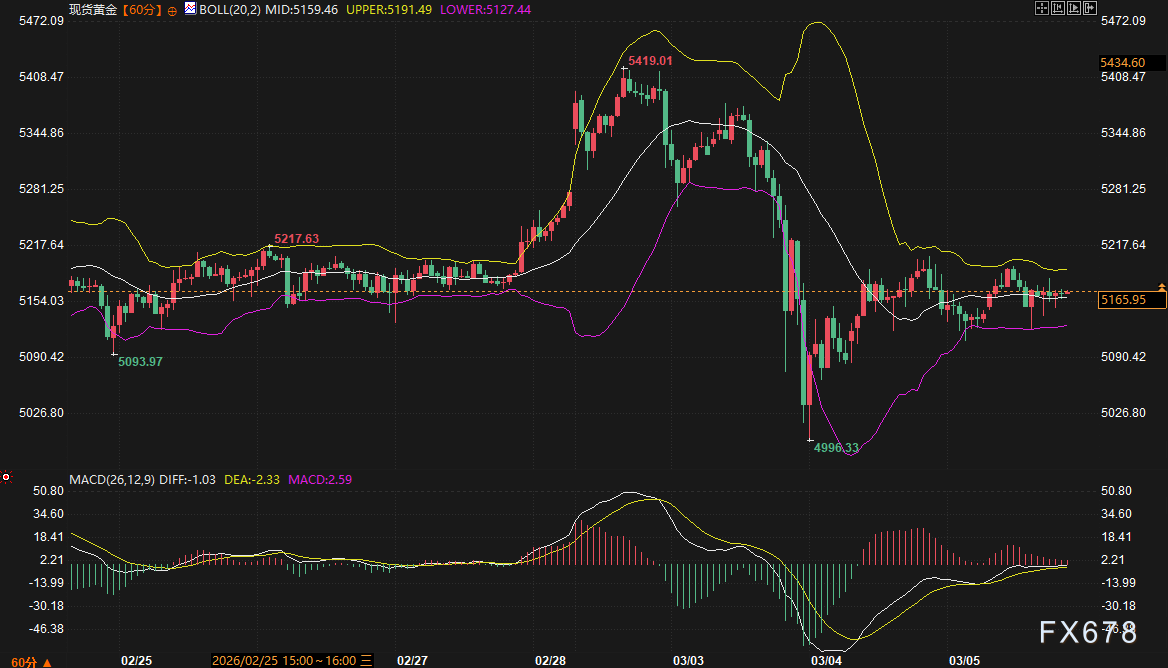Select the 现货黄金 instrument name
Screen dimensions: 1168x668
tap(93, 9)
